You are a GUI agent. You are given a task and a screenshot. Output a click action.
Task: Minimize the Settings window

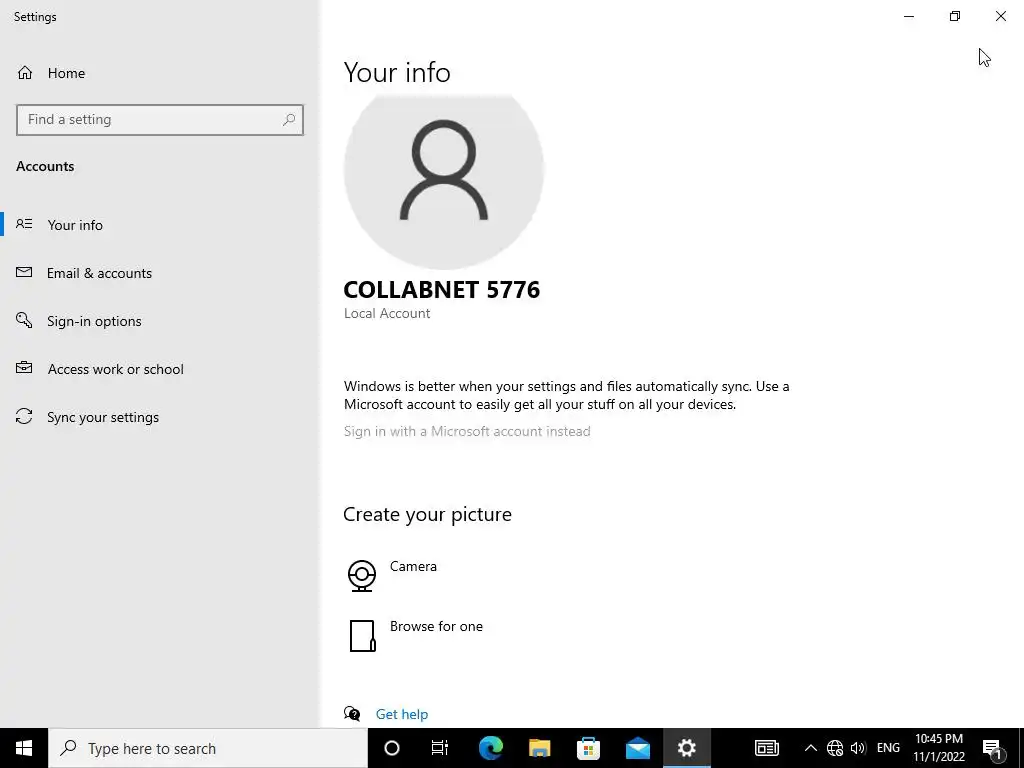point(909,16)
